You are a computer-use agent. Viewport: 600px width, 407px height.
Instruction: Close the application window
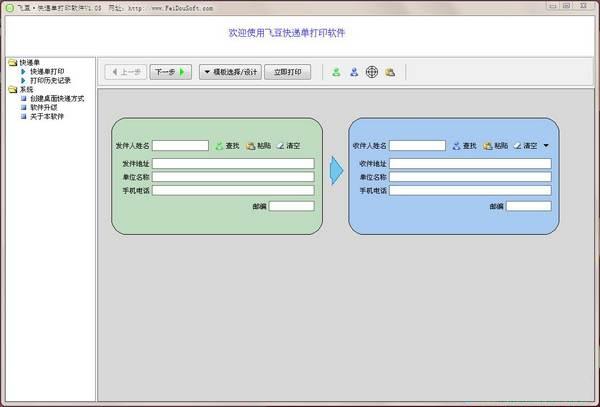pos(583,6)
